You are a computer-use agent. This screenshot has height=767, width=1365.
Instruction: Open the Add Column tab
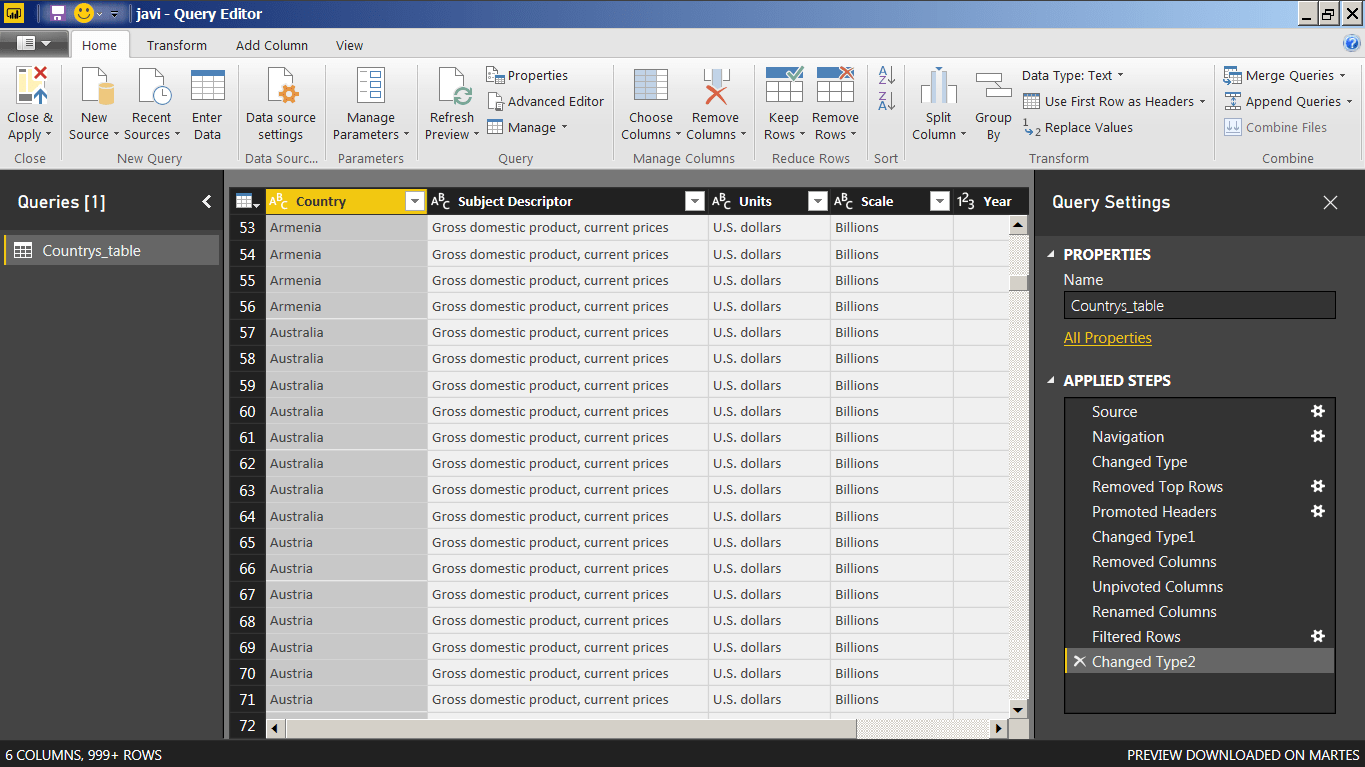click(x=271, y=45)
